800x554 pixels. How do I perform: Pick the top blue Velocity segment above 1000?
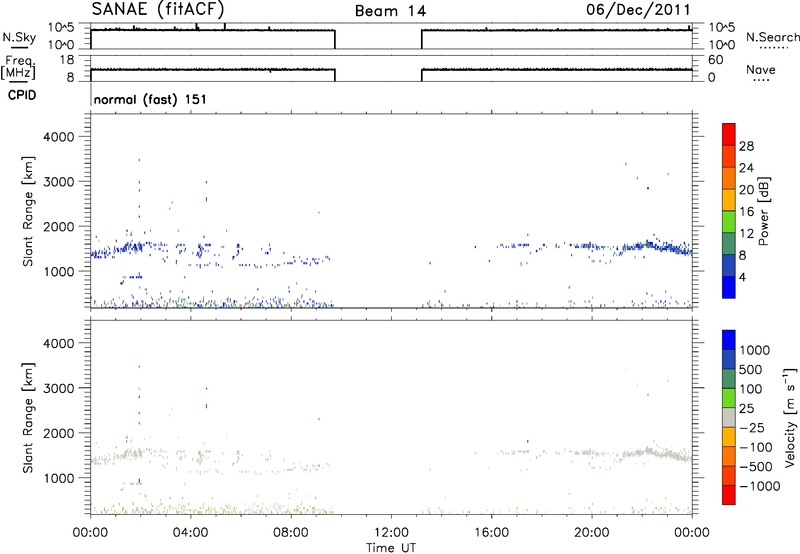pos(729,340)
